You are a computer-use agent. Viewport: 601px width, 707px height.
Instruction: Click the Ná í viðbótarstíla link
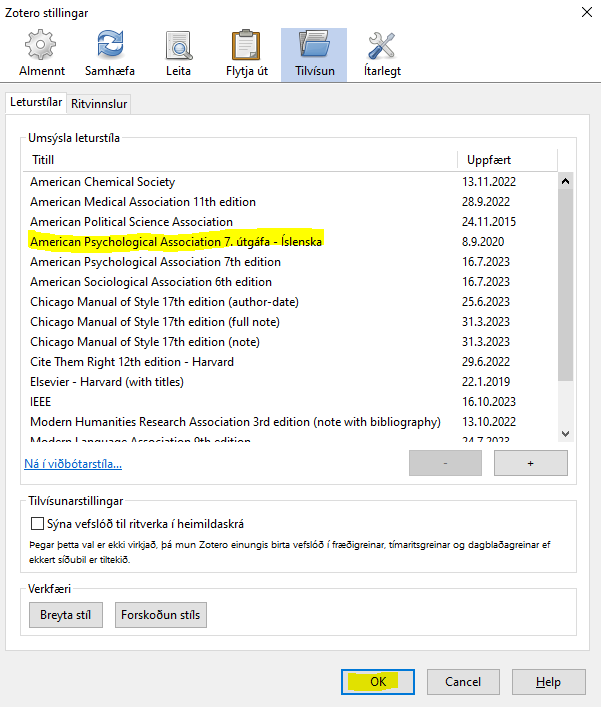[x=73, y=463]
